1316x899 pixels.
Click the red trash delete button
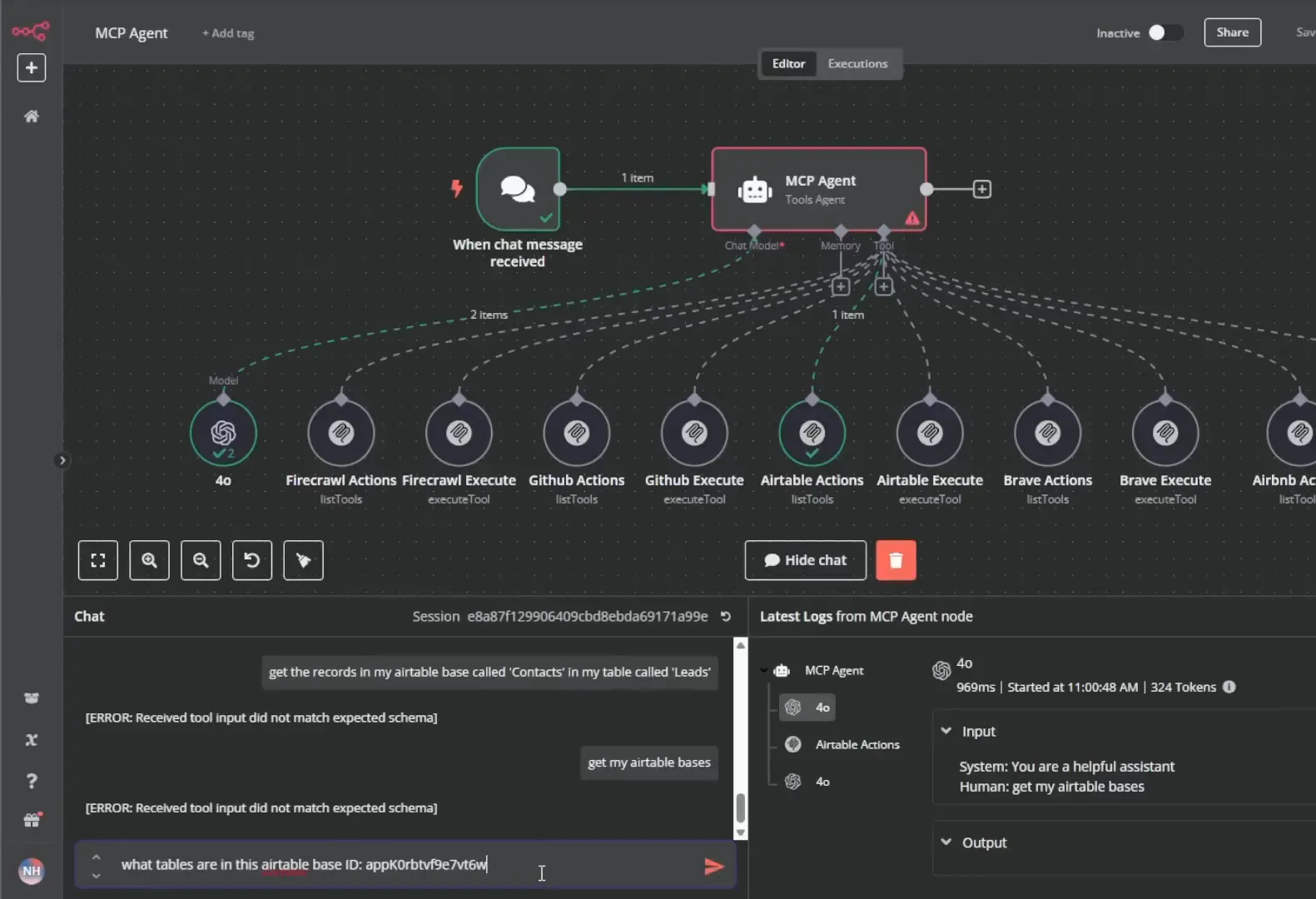[x=896, y=560]
